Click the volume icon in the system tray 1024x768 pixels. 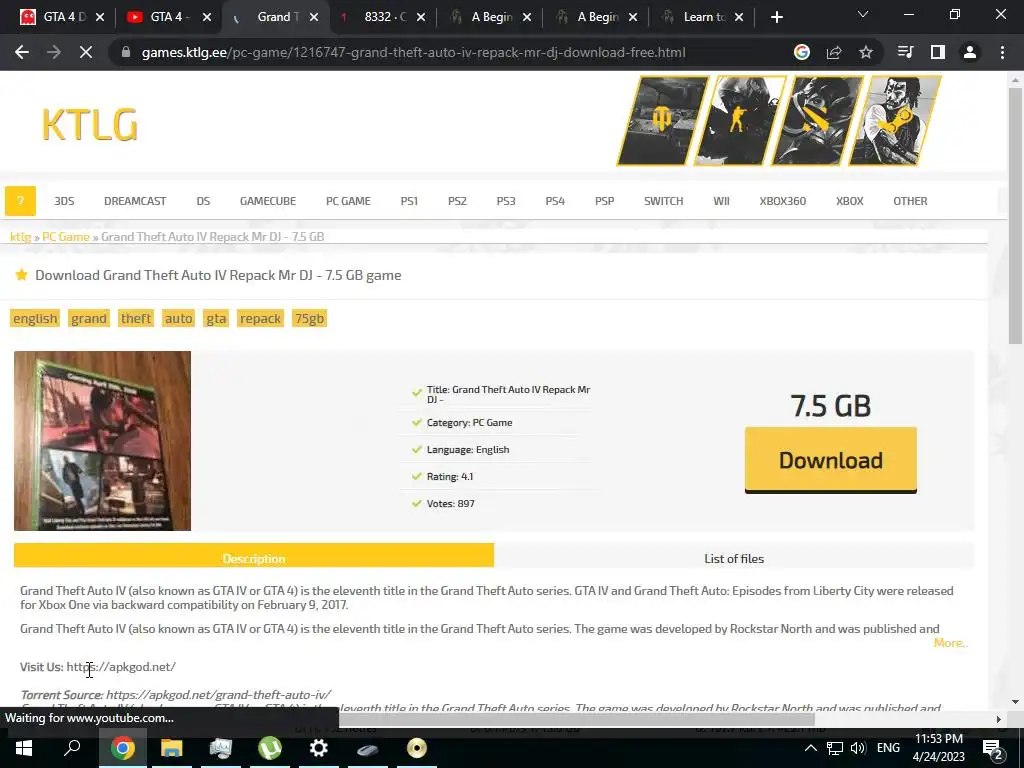click(x=858, y=748)
